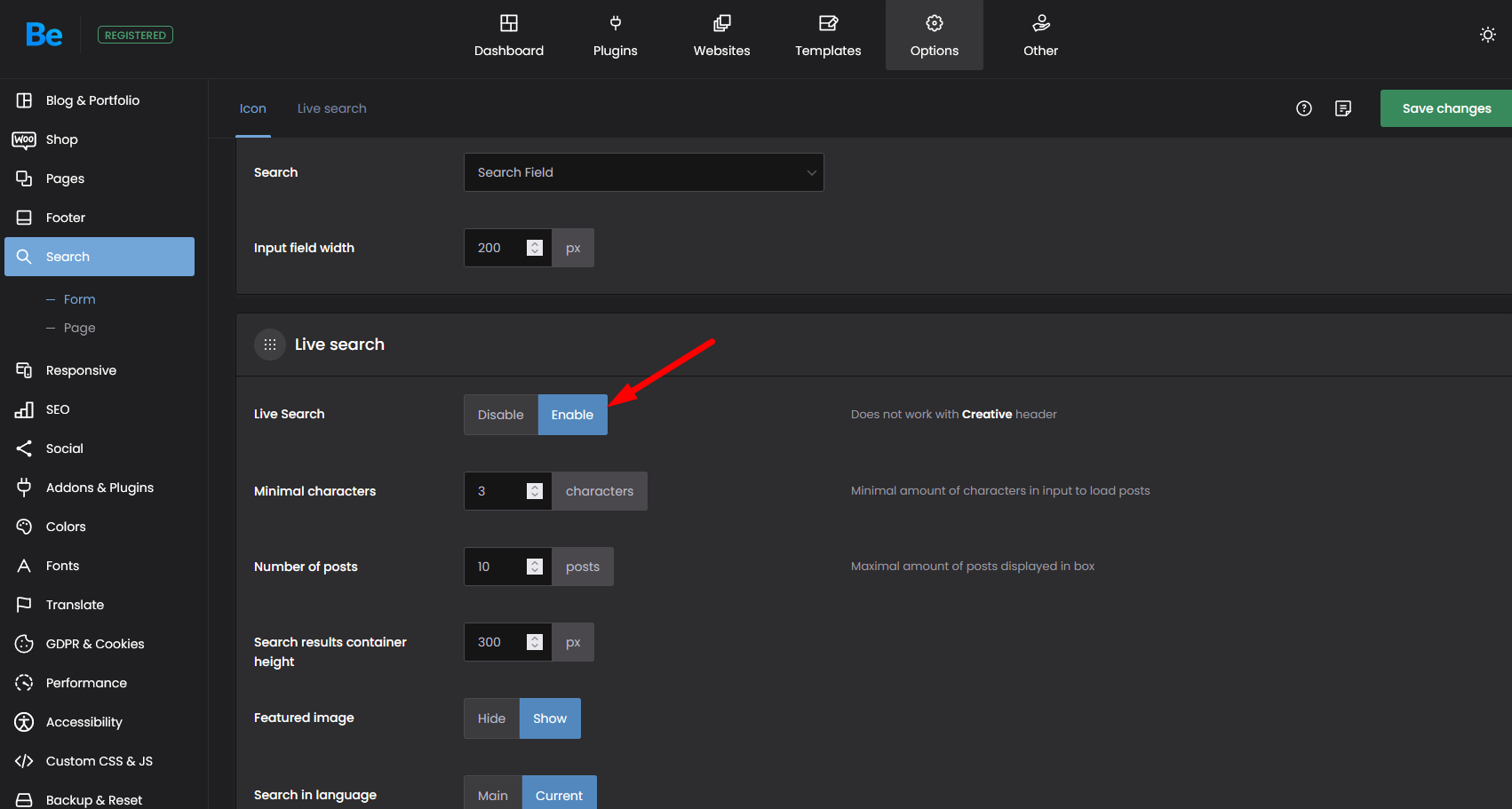Switch to the Live search tab
Image resolution: width=1512 pixels, height=809 pixels.
click(x=331, y=108)
